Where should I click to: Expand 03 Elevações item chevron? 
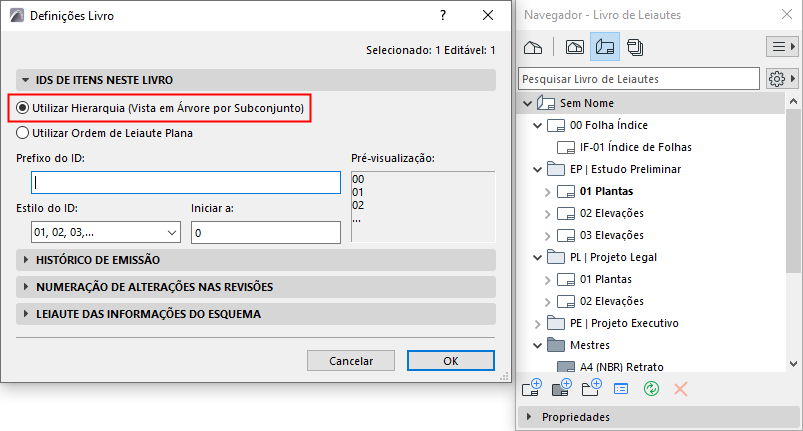click(547, 236)
